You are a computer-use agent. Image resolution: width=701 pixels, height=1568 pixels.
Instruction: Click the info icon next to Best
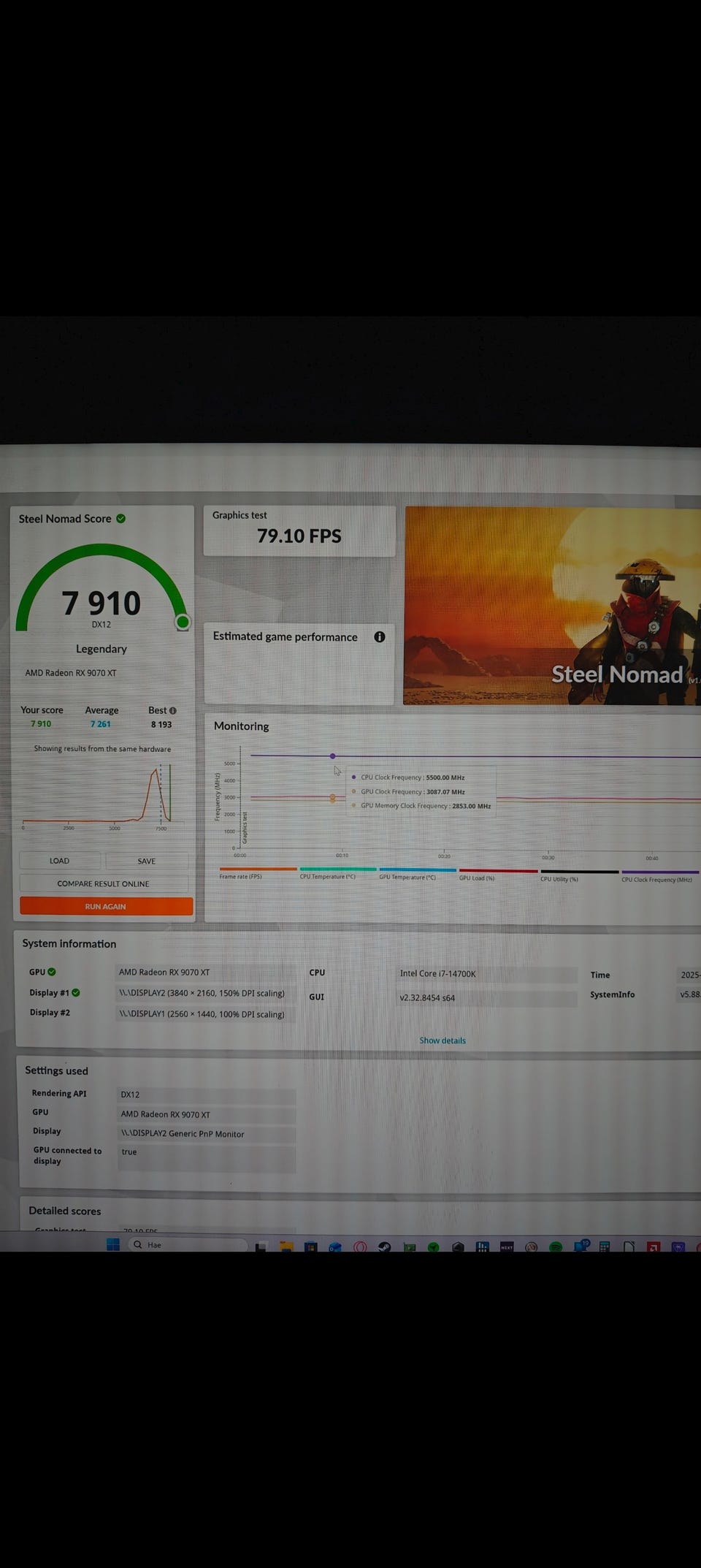click(x=173, y=710)
